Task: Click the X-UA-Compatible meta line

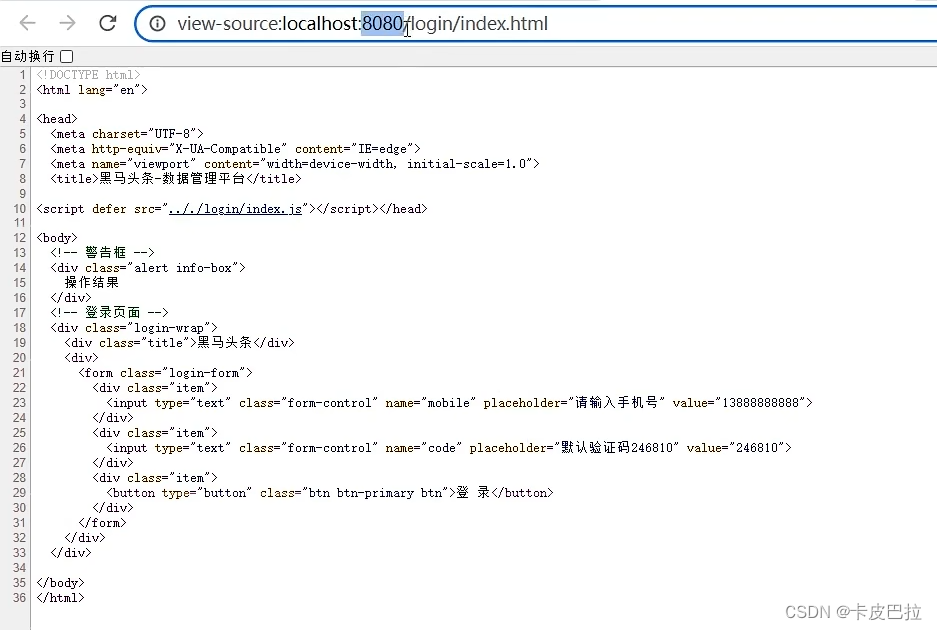Action: click(235, 149)
